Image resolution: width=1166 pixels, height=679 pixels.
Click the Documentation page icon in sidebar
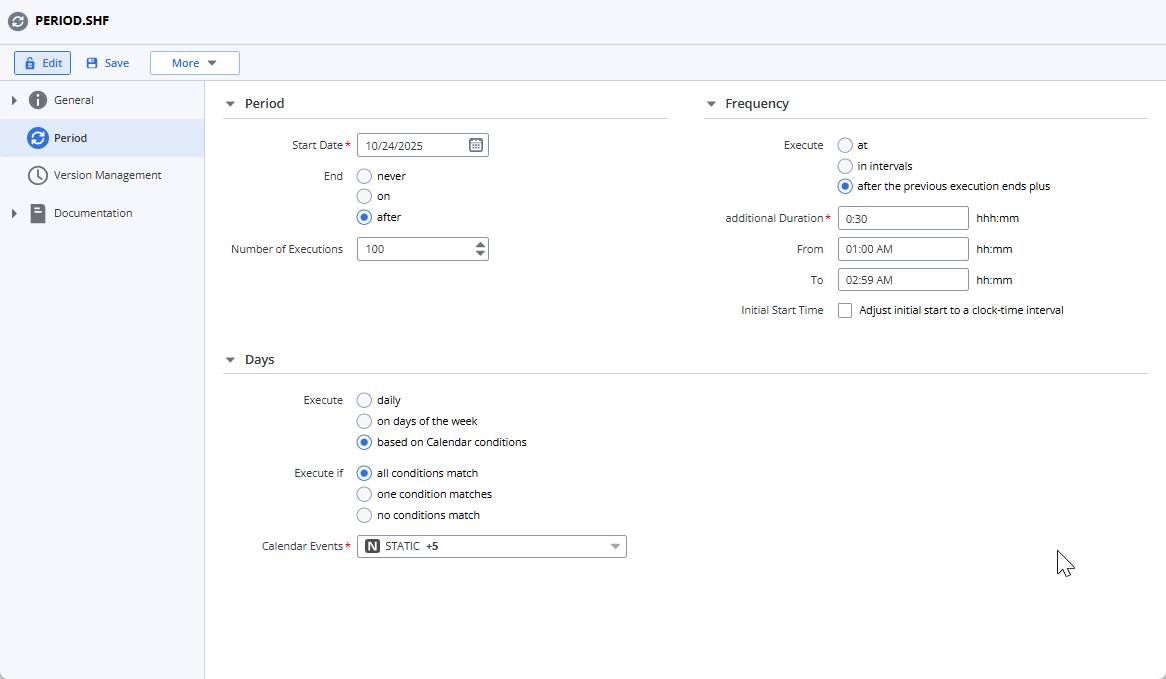coord(36,213)
